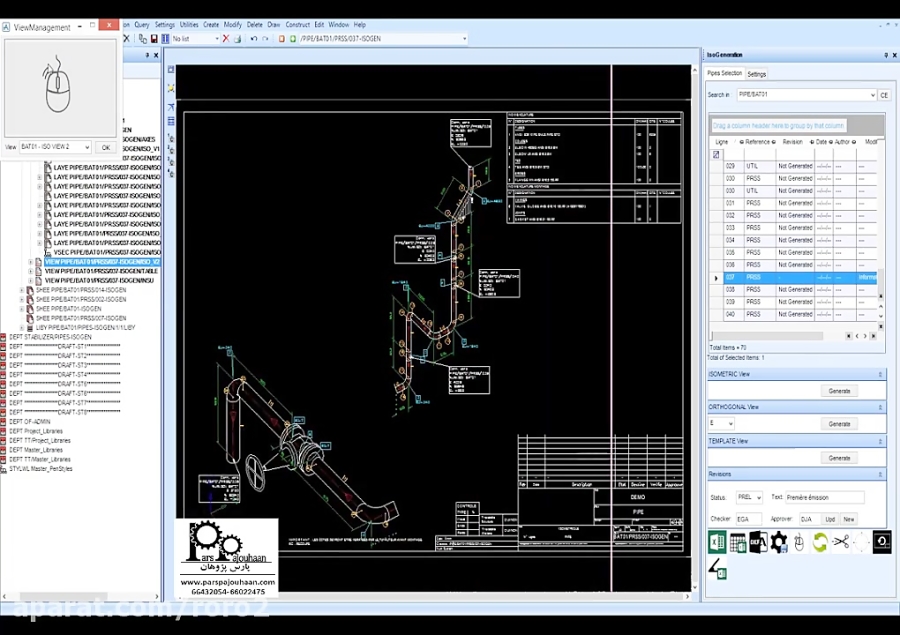Open the Status PREL dropdown
This screenshot has height=635, width=900.
tap(758, 497)
